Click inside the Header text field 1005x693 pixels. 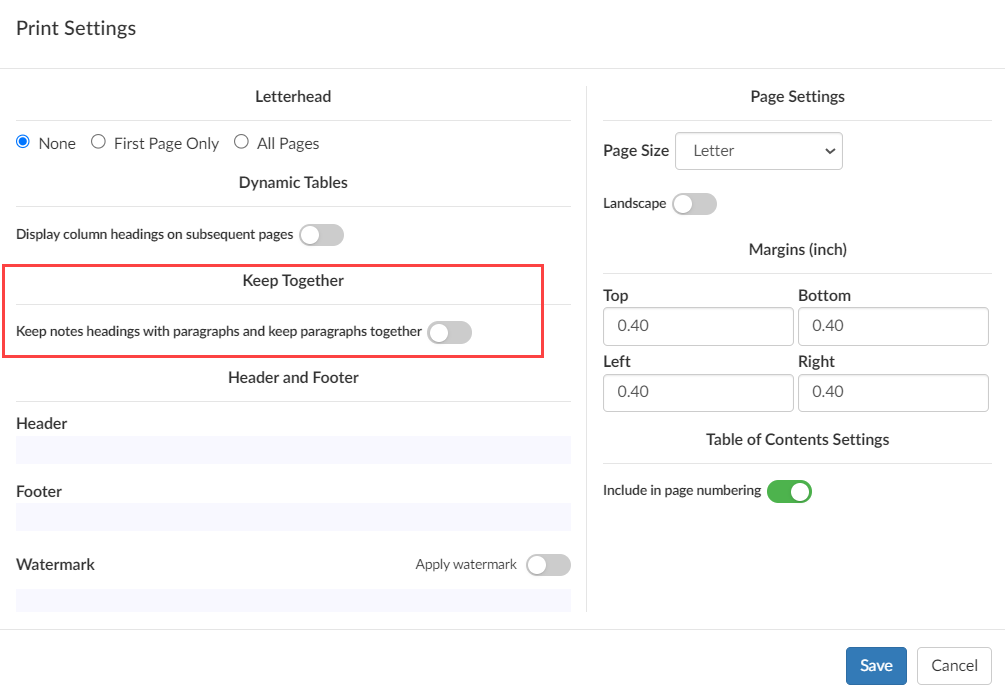pyautogui.click(x=293, y=449)
